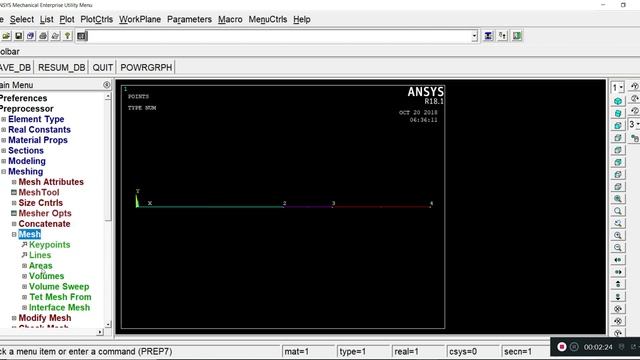Screen dimensions: 640x360
Task: Click the Main Menu vertical scrollbar thumb
Action: [x=108, y=161]
